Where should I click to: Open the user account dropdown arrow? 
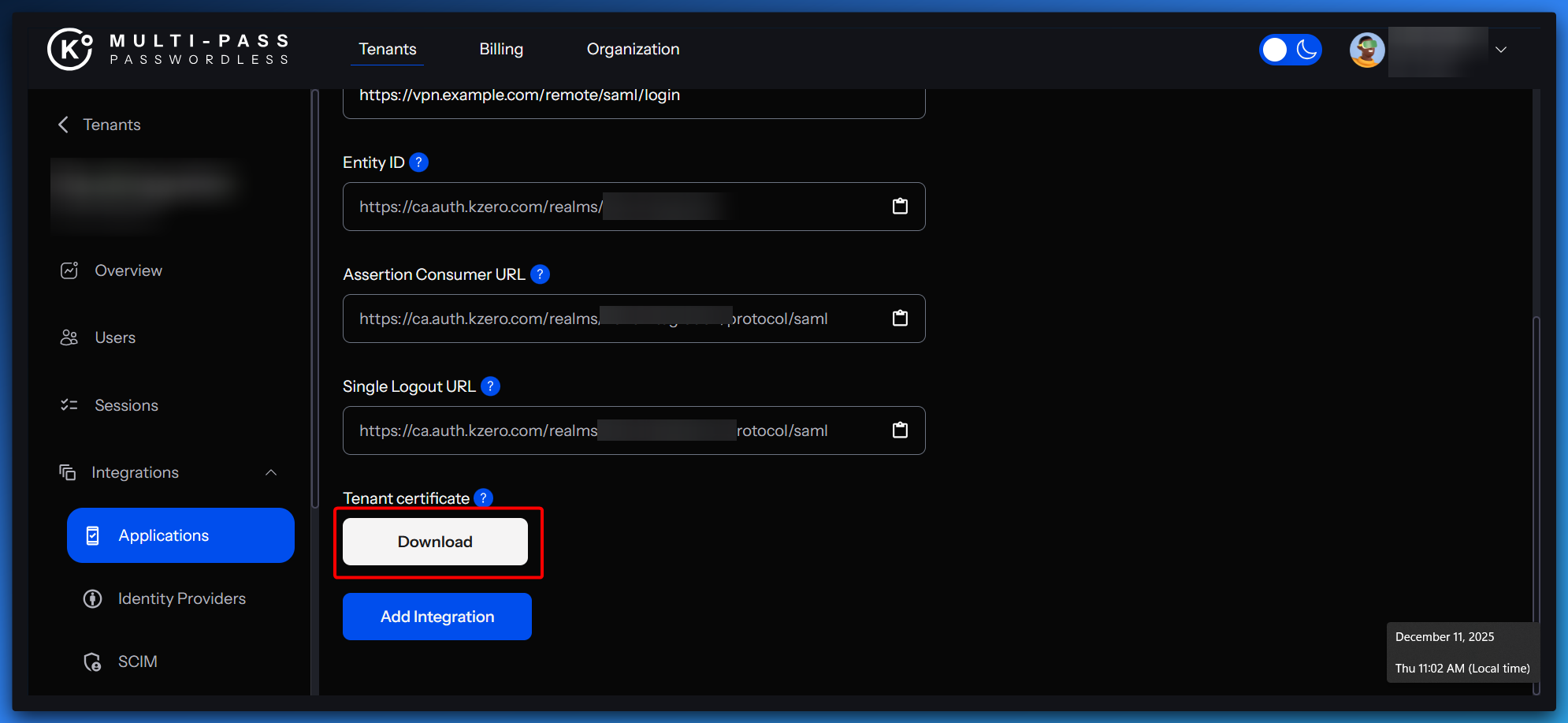pyautogui.click(x=1501, y=50)
